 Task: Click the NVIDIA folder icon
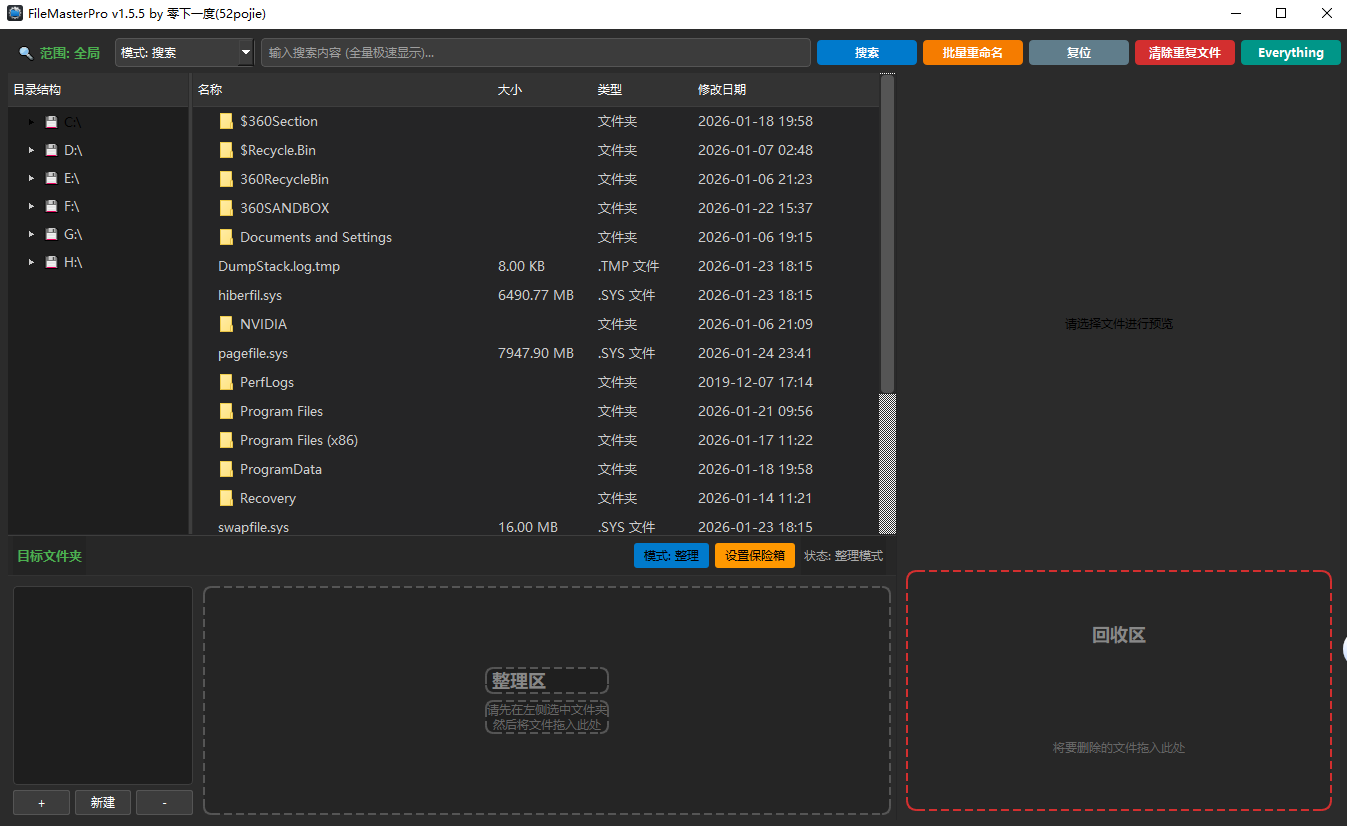pos(226,324)
